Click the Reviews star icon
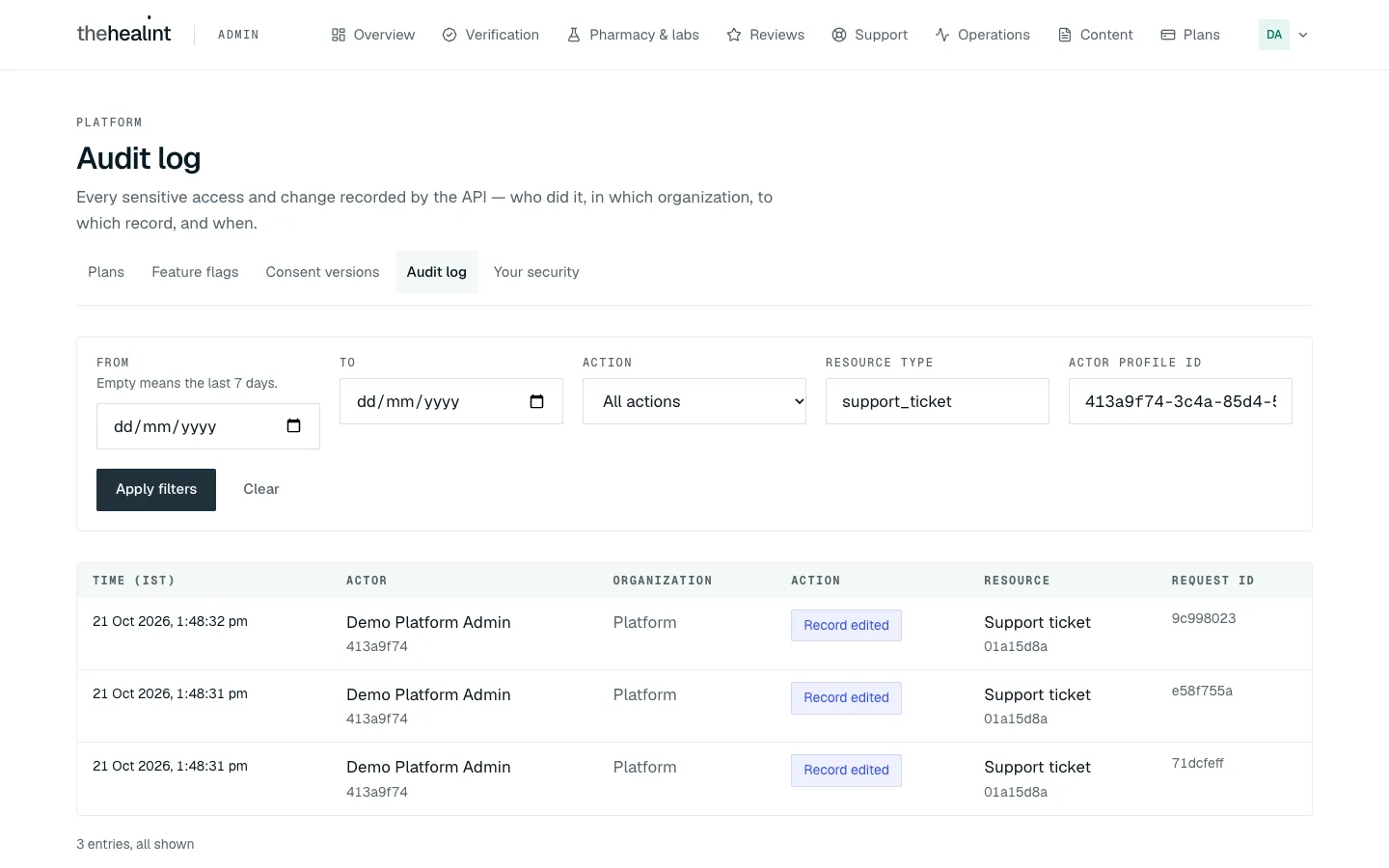Viewport: 1389px width, 868px height. (x=734, y=35)
